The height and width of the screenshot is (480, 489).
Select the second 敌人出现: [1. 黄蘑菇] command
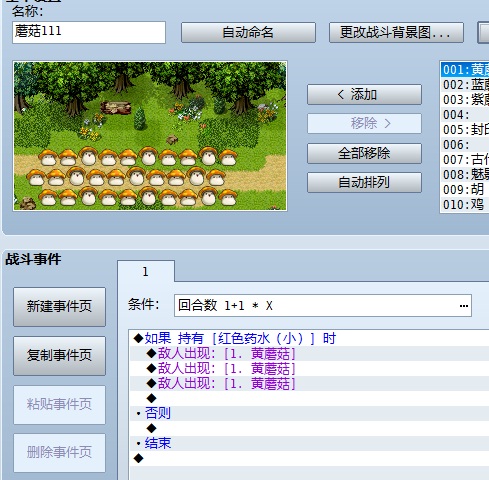coord(309,368)
